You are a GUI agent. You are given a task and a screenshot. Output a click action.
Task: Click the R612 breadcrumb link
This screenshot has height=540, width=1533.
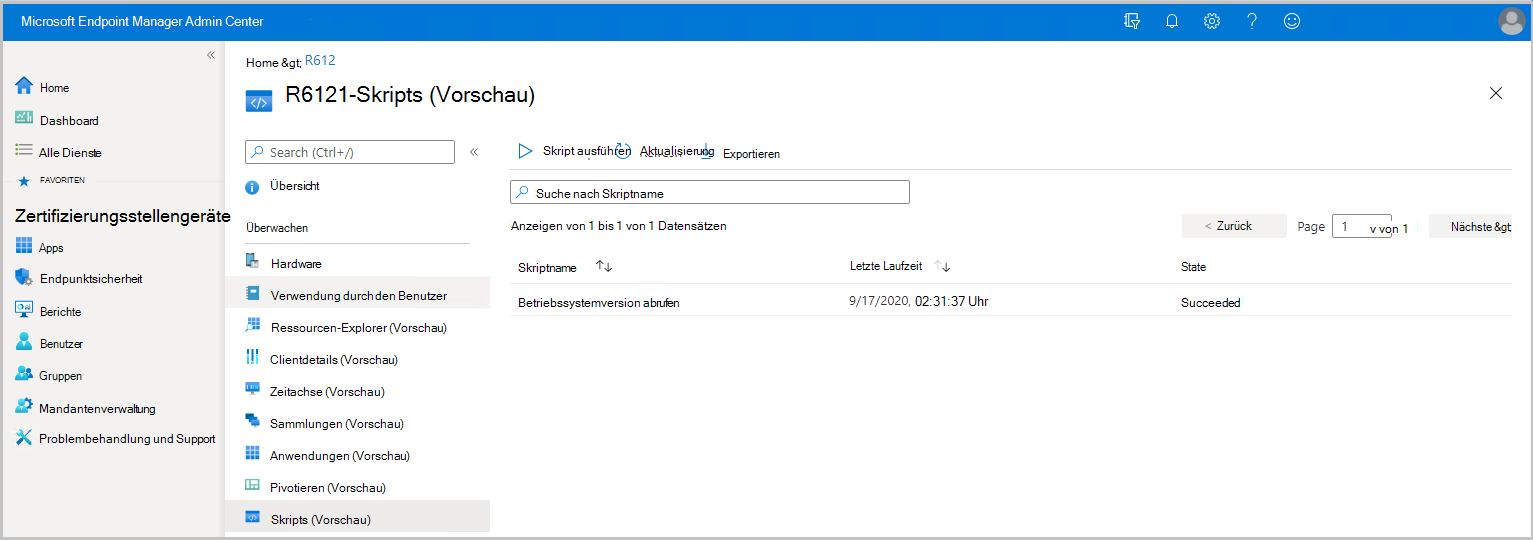320,61
